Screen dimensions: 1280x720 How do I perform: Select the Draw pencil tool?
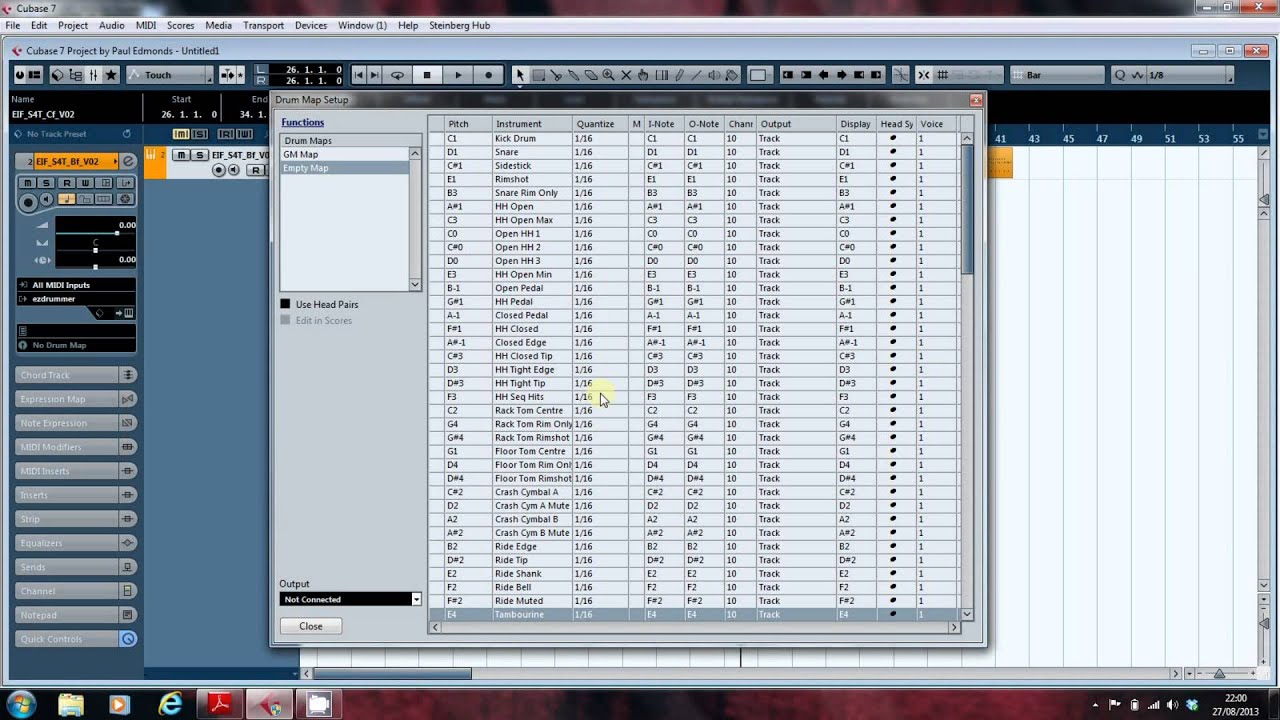679,75
